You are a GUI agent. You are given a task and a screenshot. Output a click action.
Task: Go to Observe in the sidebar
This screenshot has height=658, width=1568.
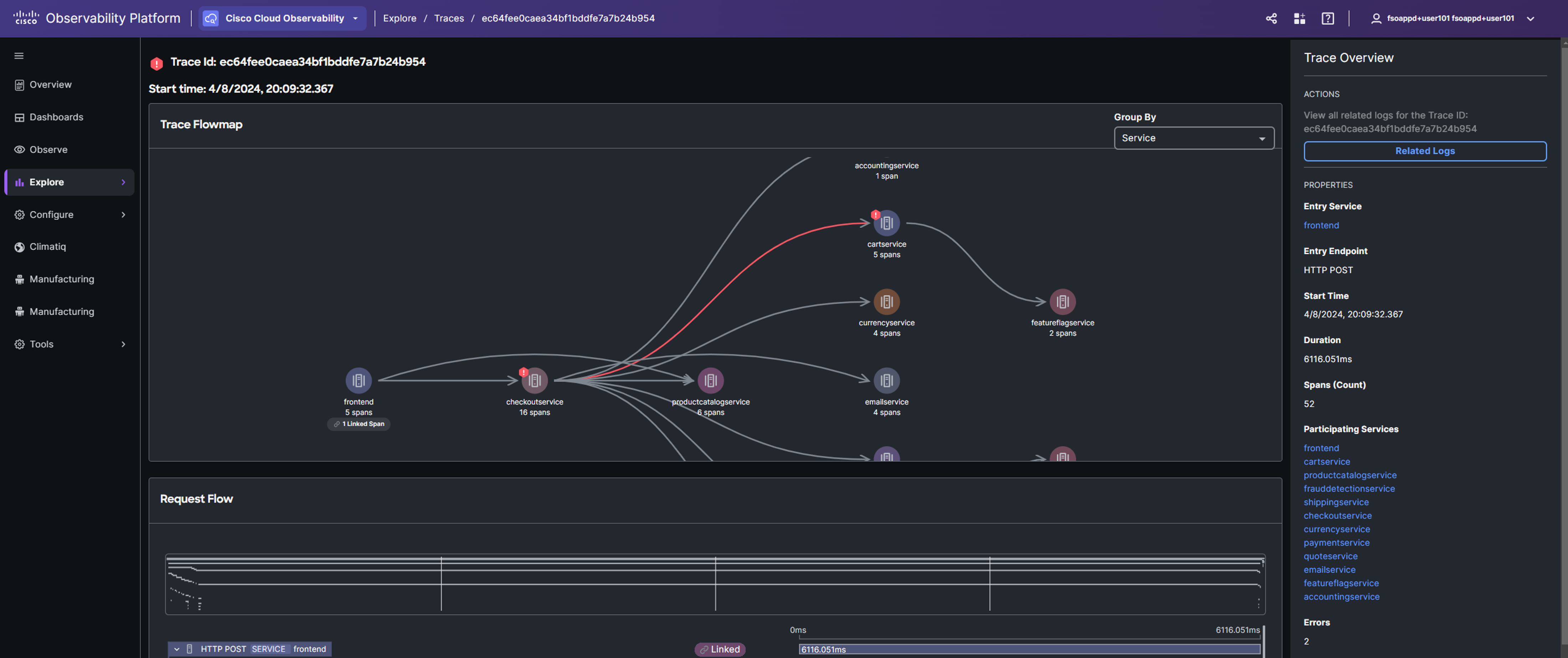[48, 149]
